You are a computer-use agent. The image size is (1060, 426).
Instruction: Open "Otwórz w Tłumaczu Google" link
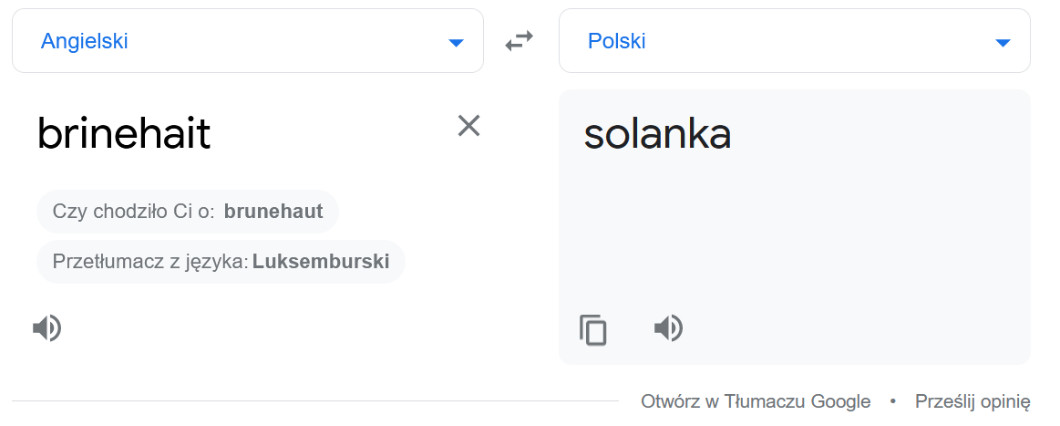tap(755, 401)
